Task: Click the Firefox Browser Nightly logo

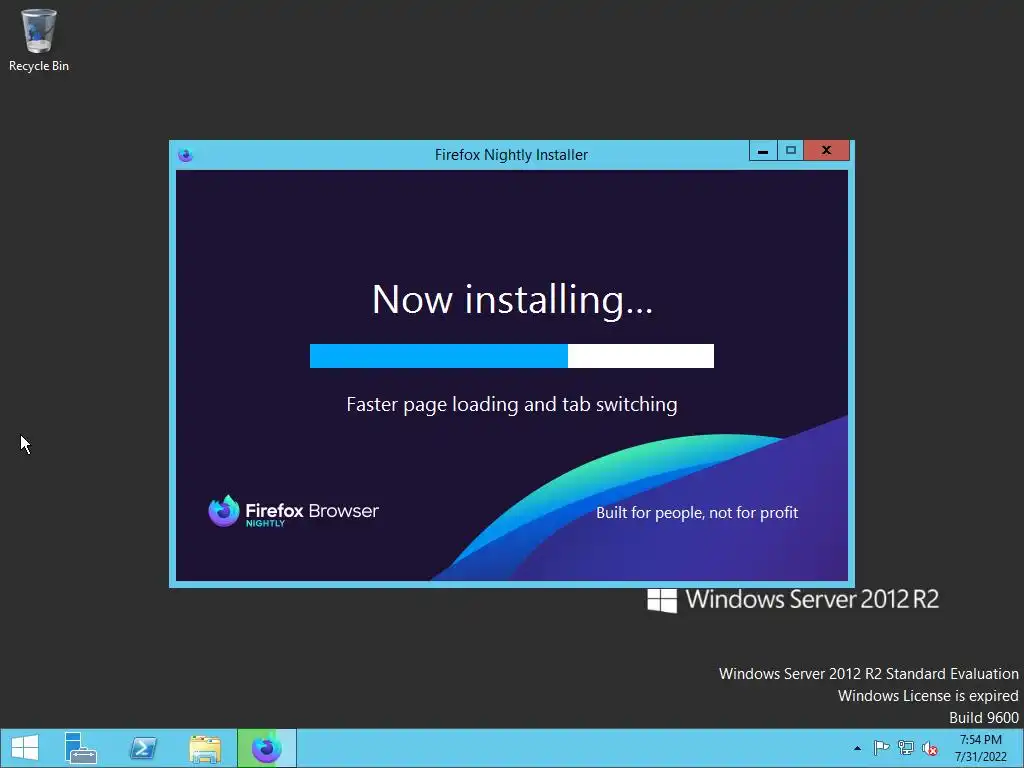Action: pos(293,511)
